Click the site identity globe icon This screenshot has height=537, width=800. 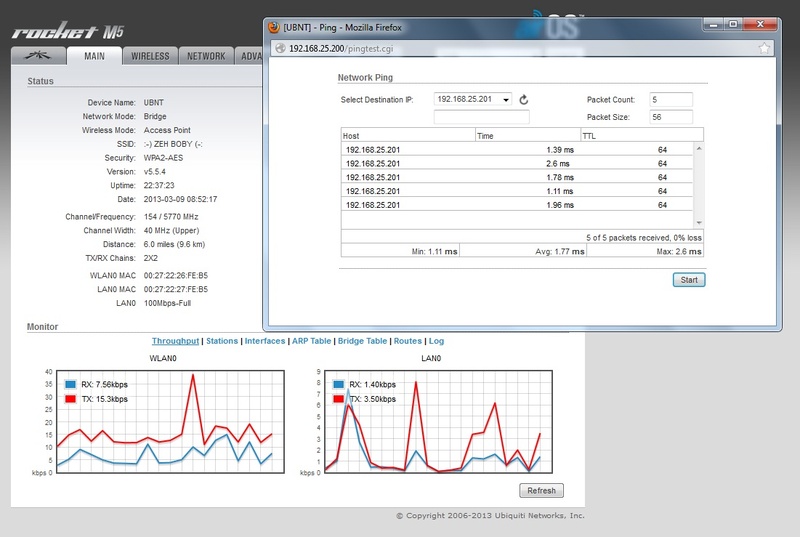tap(280, 48)
